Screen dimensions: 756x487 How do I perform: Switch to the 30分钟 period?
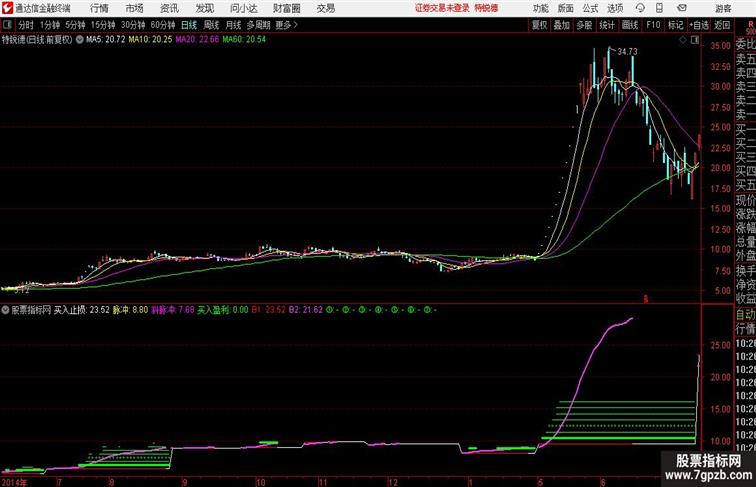coord(133,25)
